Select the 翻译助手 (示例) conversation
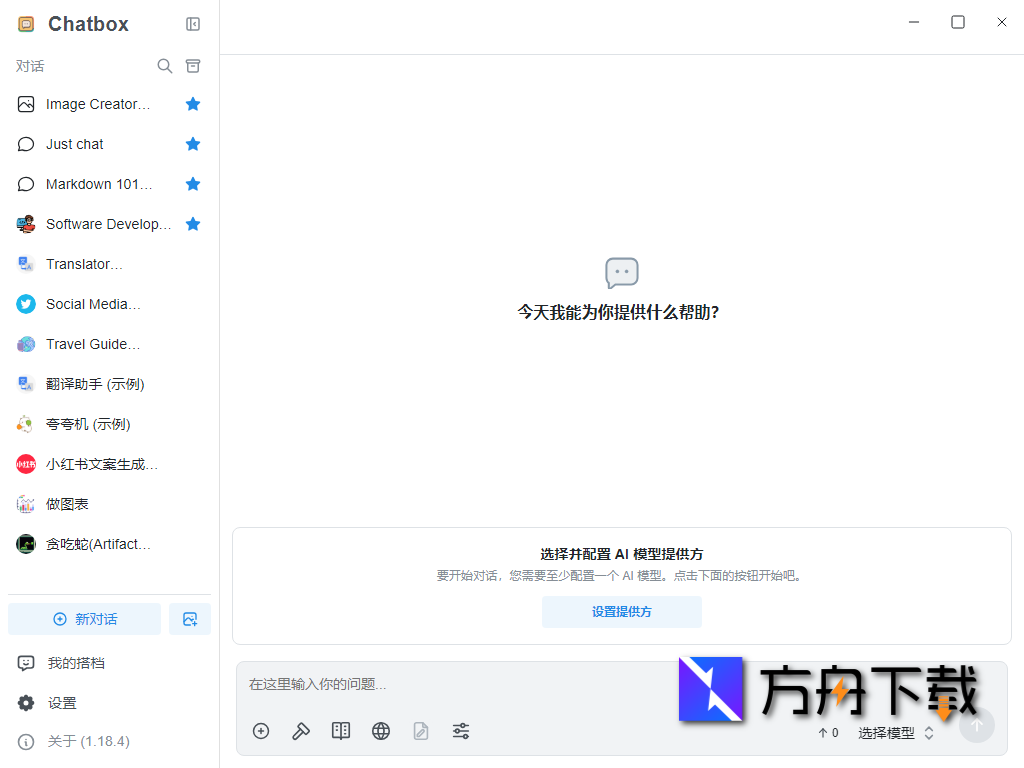Viewport: 1024px width, 768px height. pos(95,384)
